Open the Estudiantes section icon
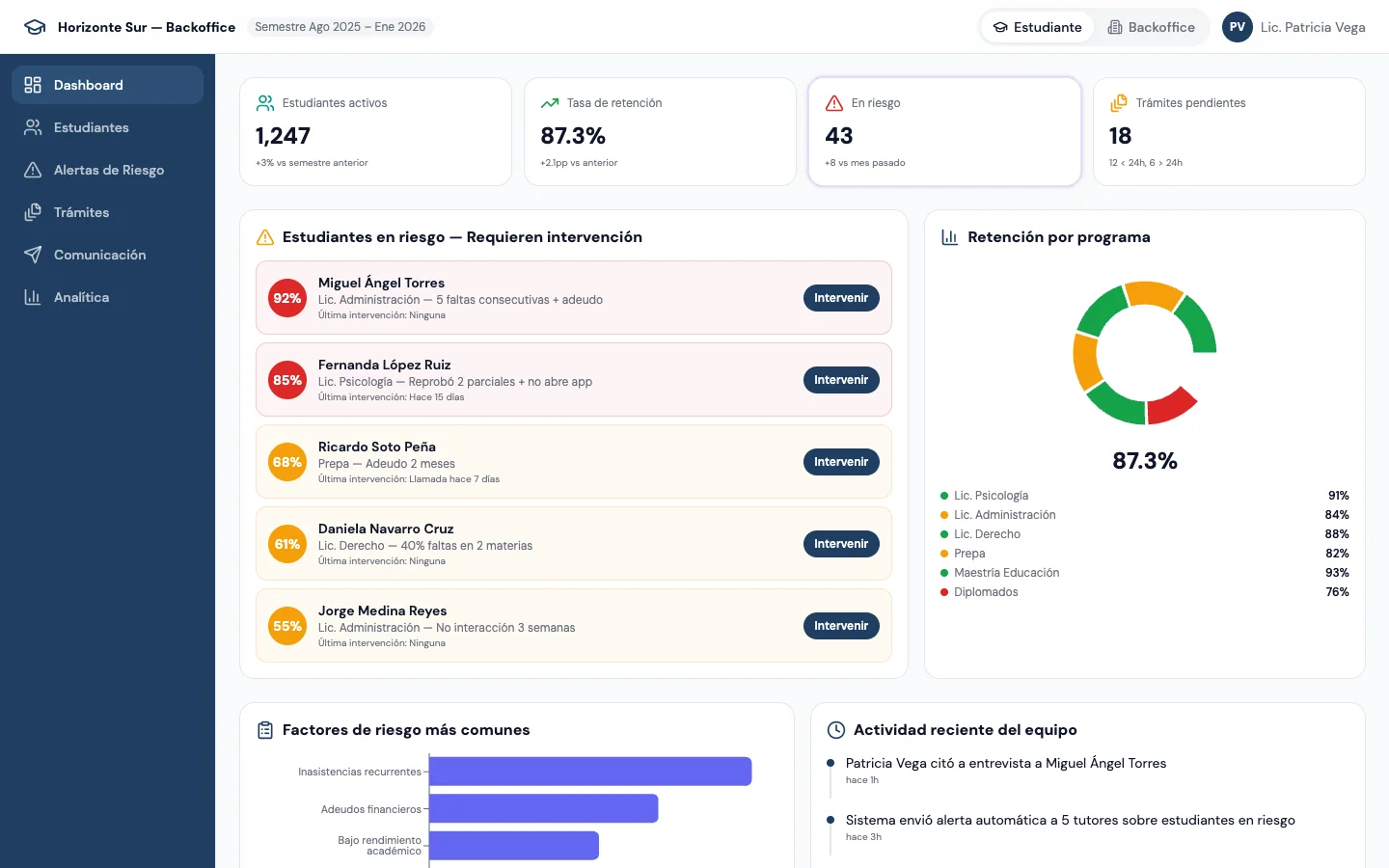 pyautogui.click(x=32, y=127)
